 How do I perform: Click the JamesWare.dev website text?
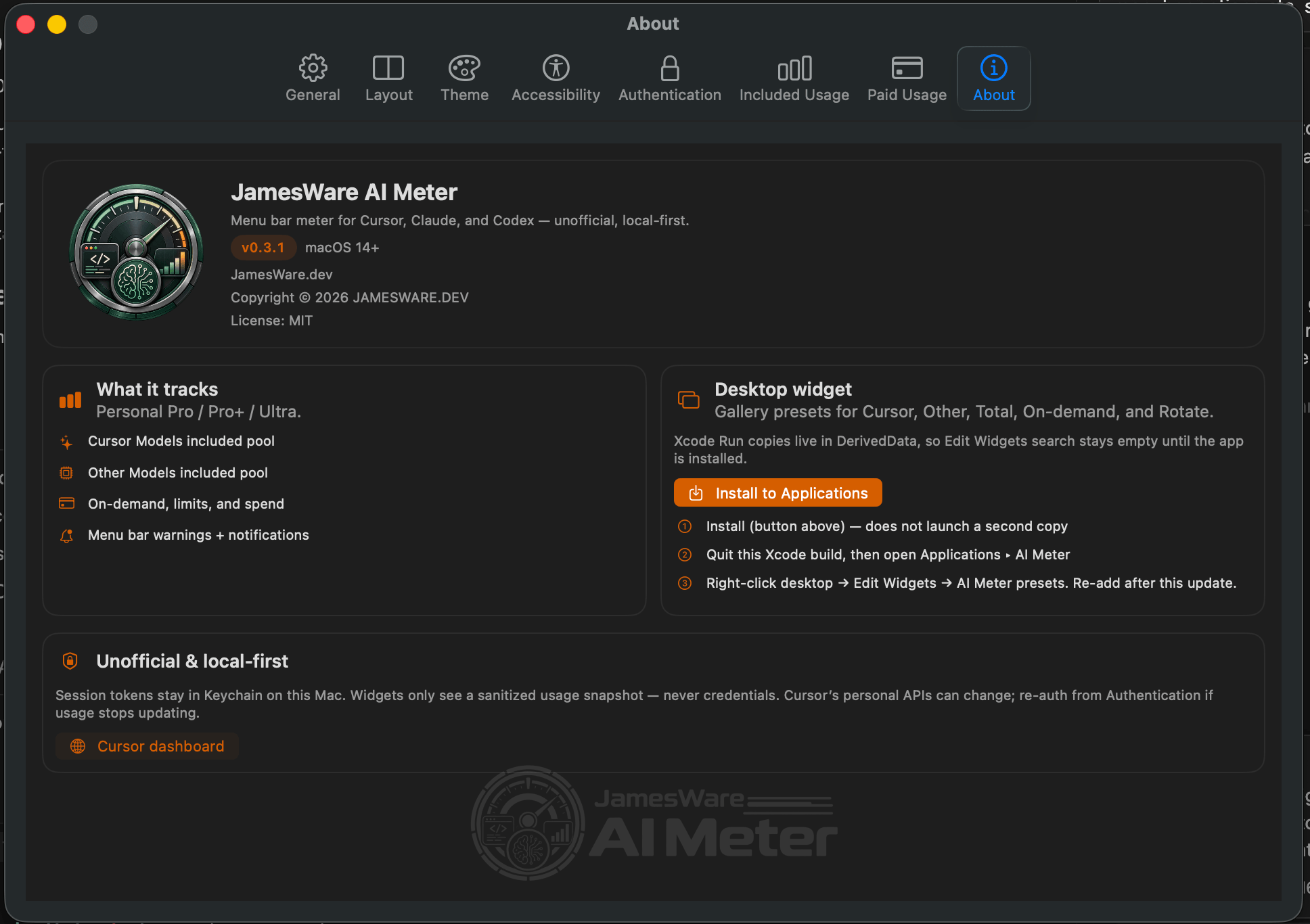tap(281, 275)
